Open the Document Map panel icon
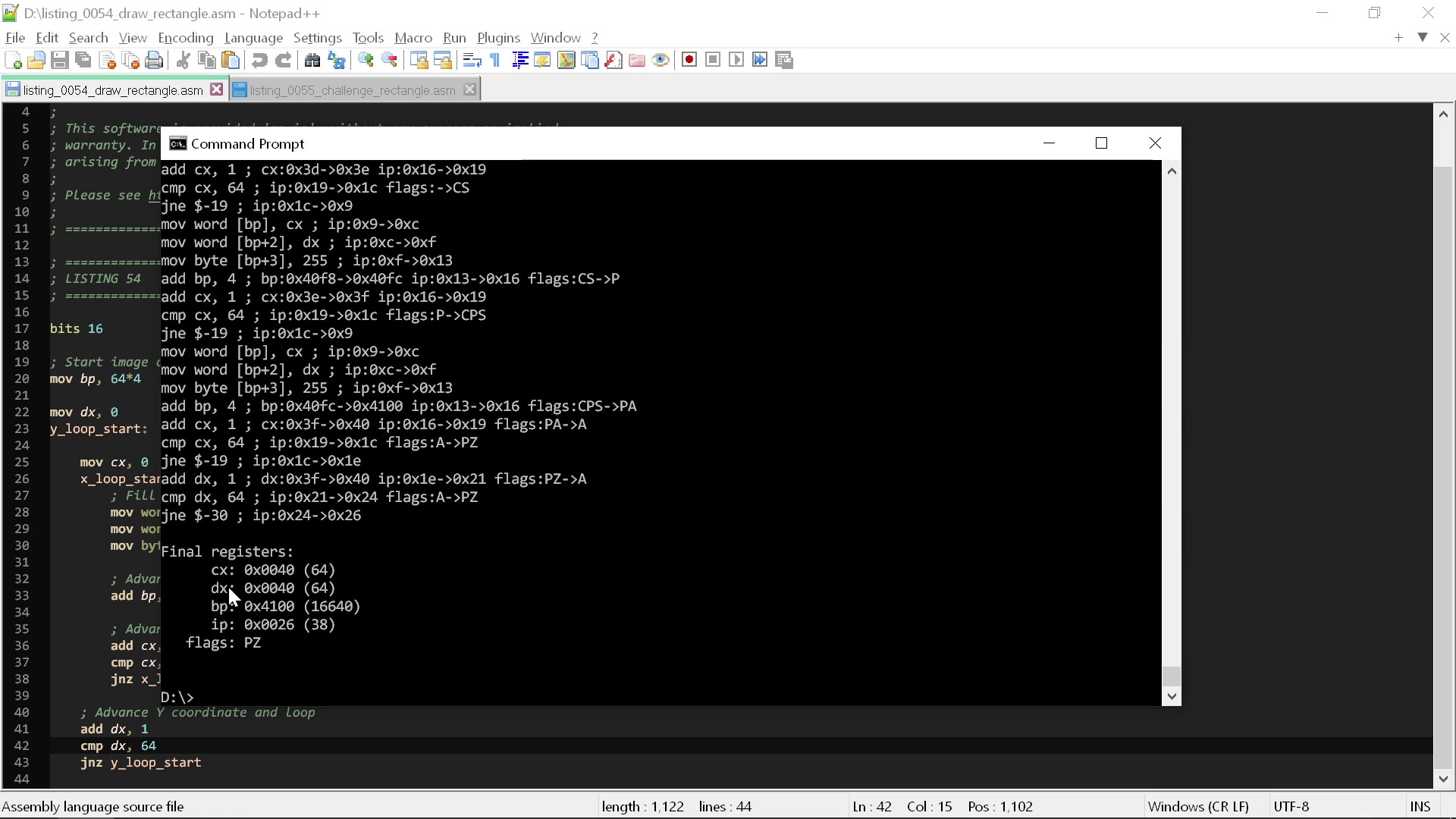1456x819 pixels. pos(566,60)
